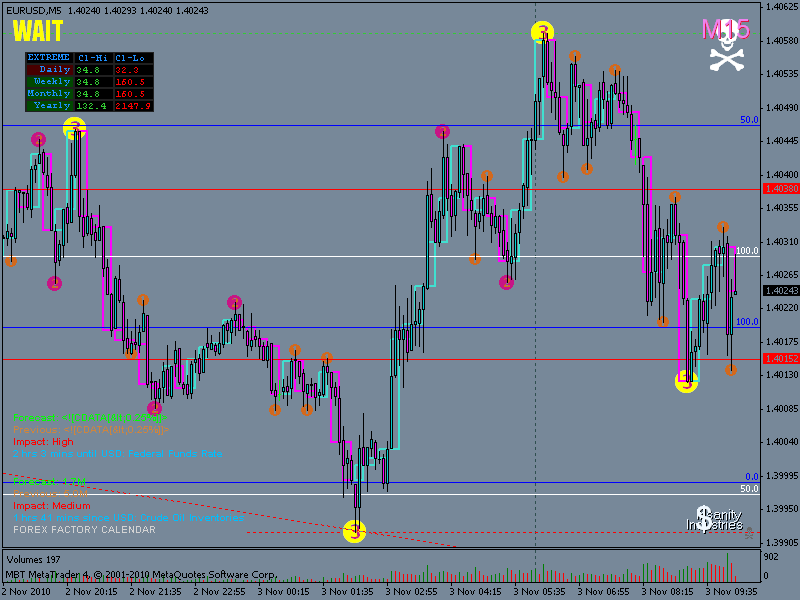The height and width of the screenshot is (600, 800).
Task: Click the Daily C1-Hi value 34.8
Action: [x=93, y=70]
